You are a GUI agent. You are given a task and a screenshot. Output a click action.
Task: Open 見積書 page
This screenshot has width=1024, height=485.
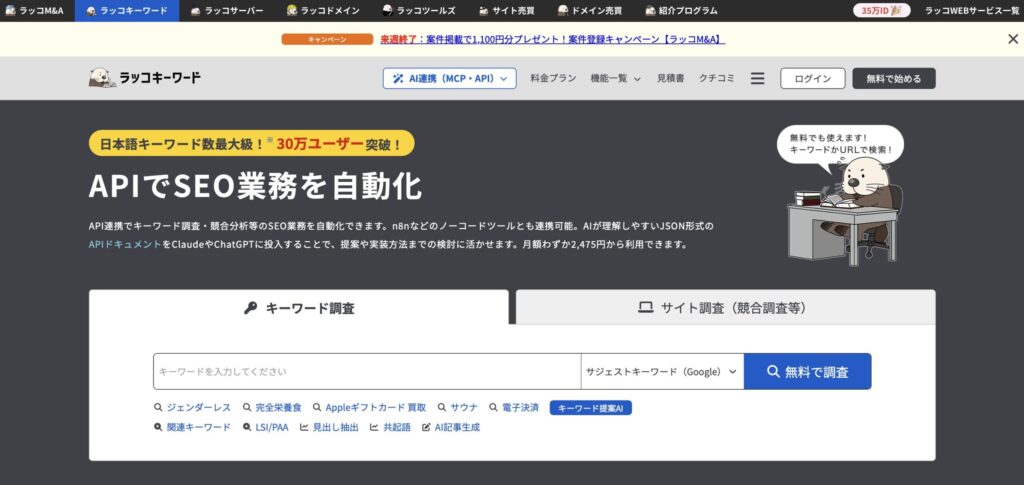tap(670, 78)
